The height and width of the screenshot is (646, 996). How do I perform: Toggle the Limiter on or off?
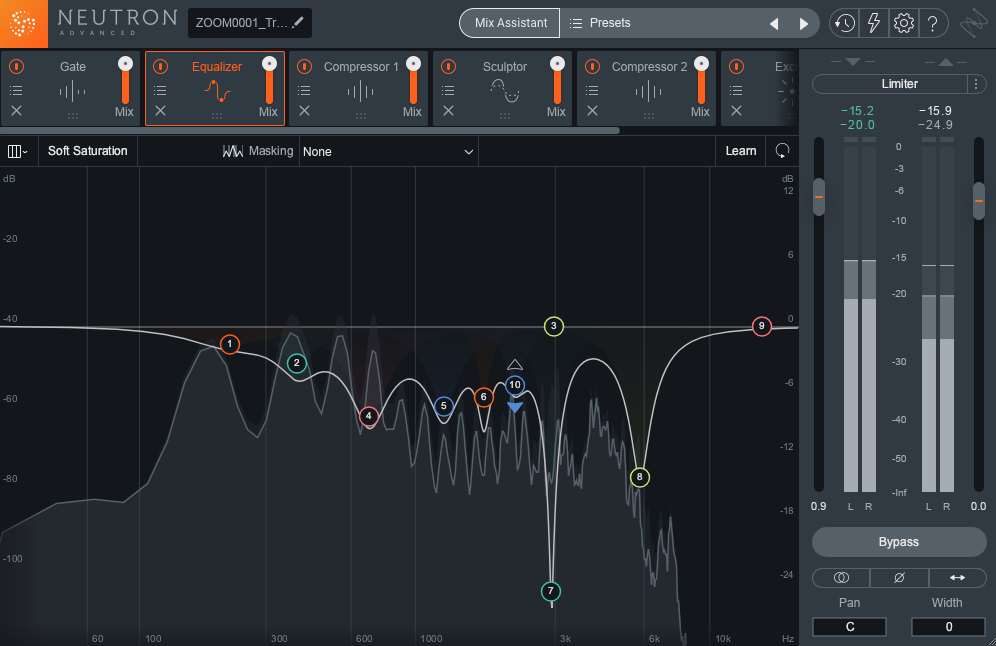click(891, 84)
